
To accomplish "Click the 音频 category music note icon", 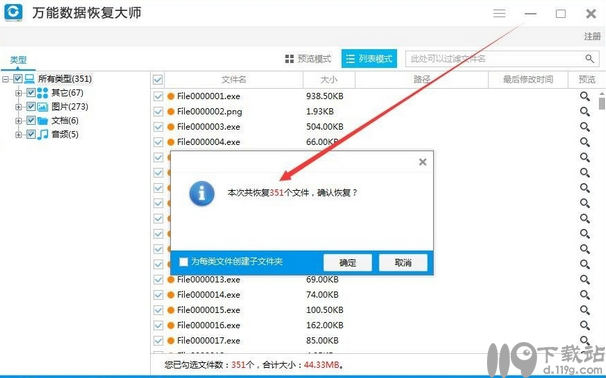I will (x=43, y=134).
